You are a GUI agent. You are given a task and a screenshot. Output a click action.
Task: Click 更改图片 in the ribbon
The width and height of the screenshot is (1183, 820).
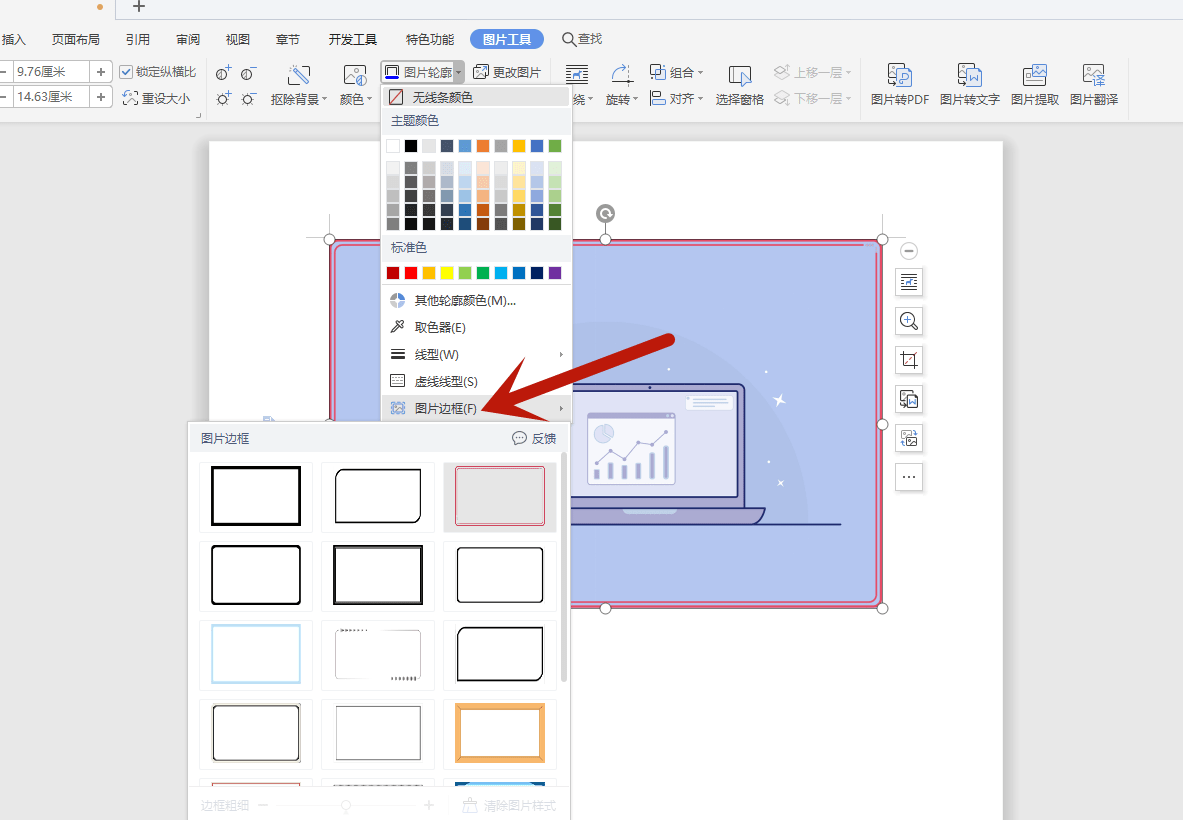(507, 72)
